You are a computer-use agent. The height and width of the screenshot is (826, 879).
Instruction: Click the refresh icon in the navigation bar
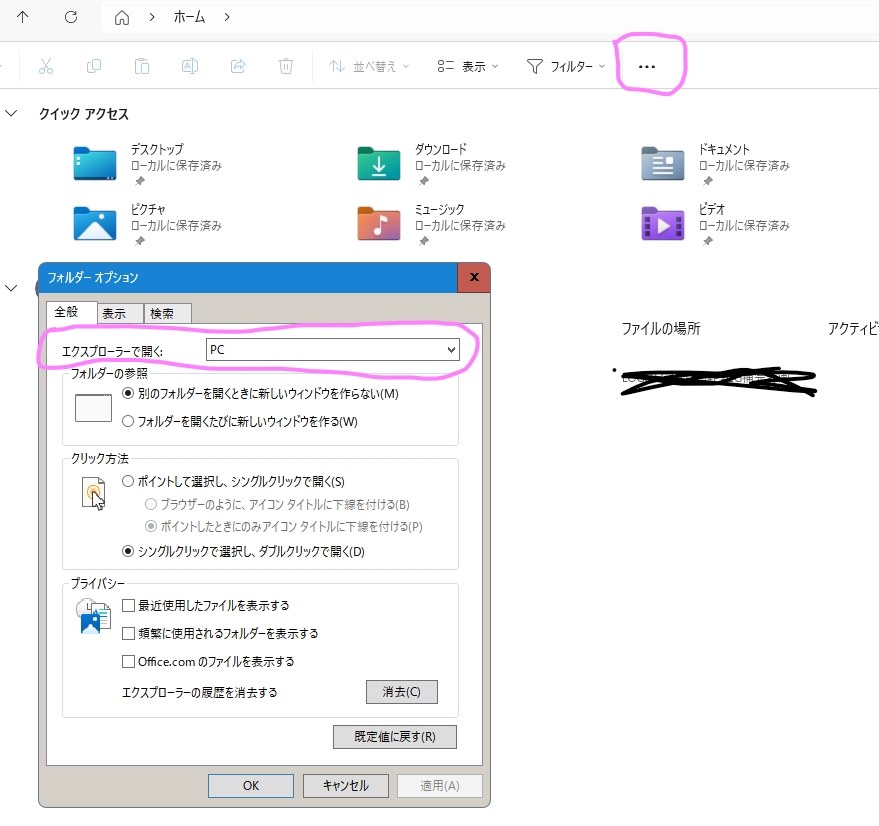[69, 17]
